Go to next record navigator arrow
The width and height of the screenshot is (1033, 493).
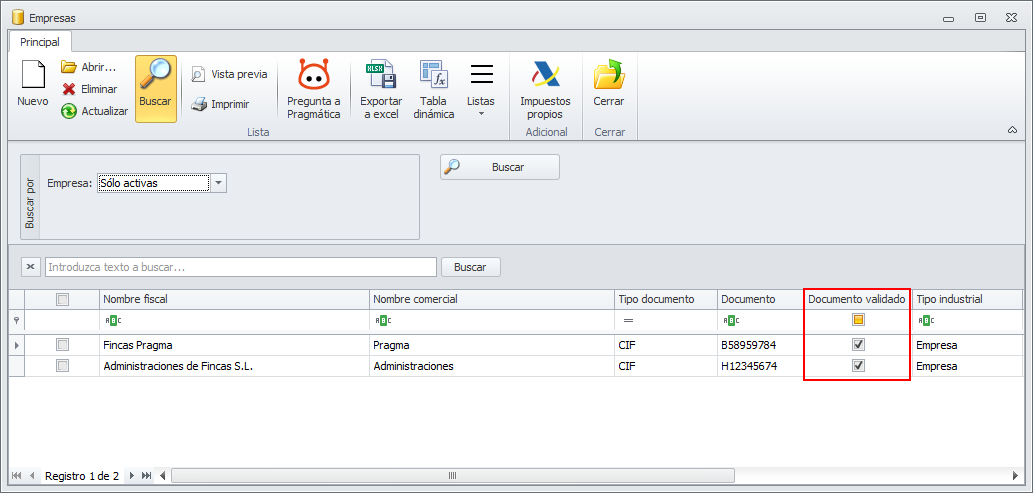pyautogui.click(x=132, y=475)
